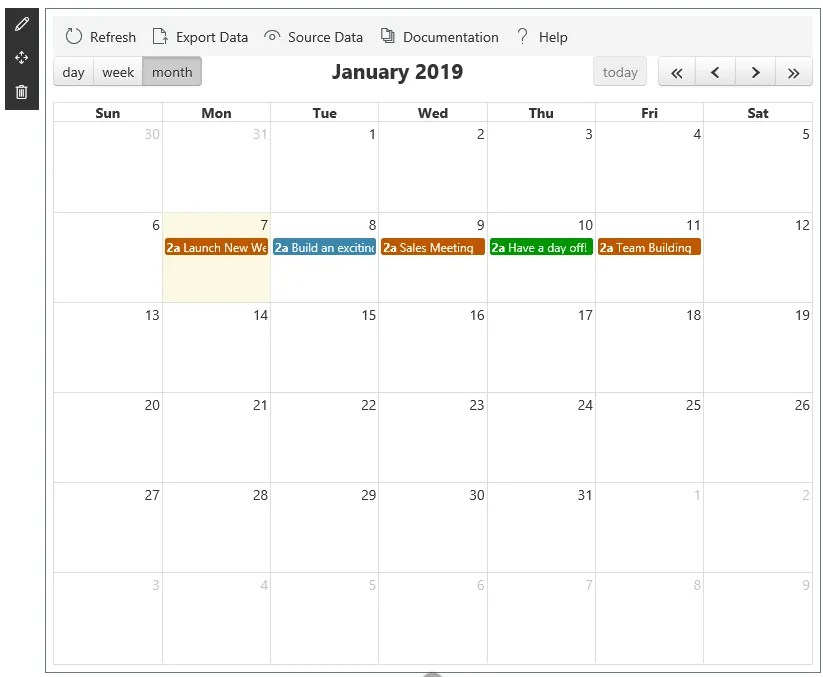823x677 pixels.
Task: Switch to week view
Action: pyautogui.click(x=118, y=72)
